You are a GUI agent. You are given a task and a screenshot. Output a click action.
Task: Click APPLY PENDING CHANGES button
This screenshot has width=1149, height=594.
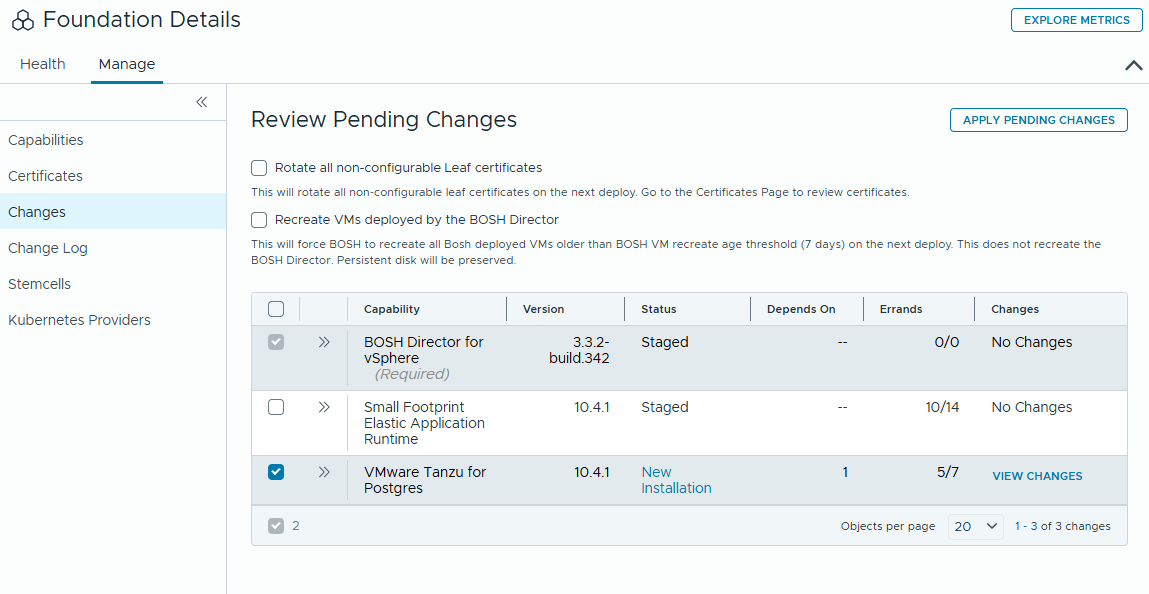point(1038,120)
